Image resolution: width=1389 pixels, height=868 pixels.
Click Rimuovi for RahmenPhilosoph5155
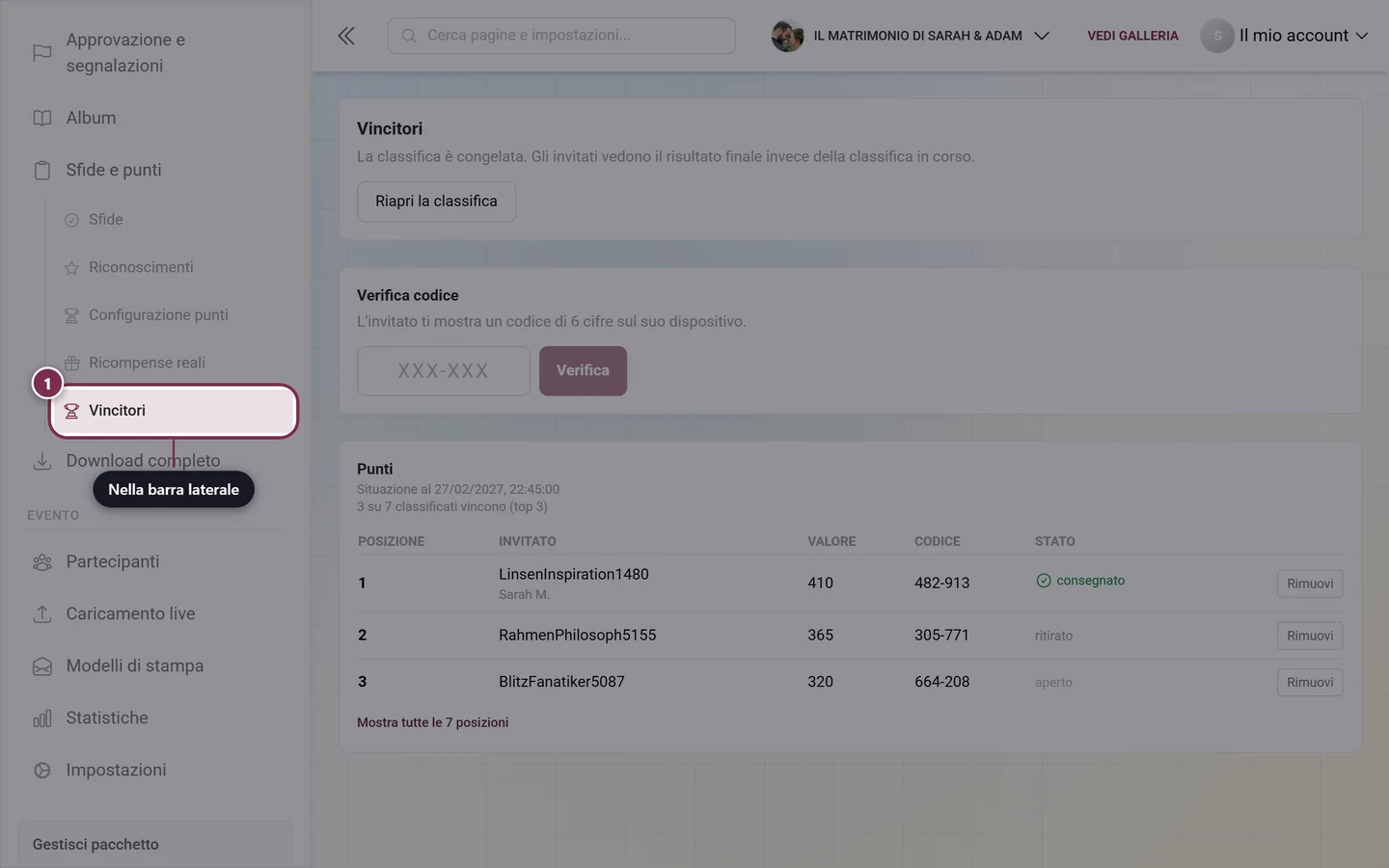pos(1310,636)
